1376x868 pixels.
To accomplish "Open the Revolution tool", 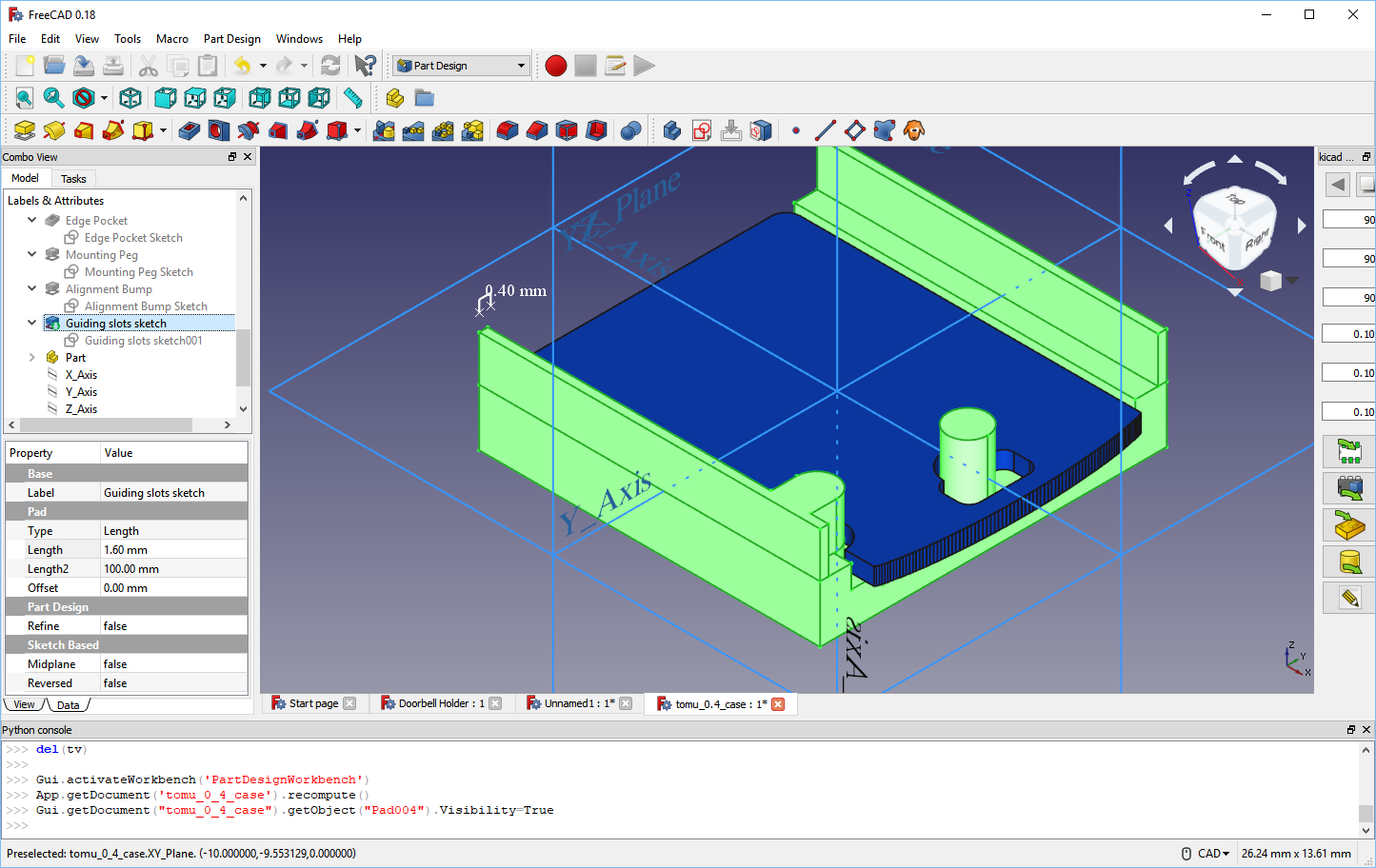I will pyautogui.click(x=55, y=130).
